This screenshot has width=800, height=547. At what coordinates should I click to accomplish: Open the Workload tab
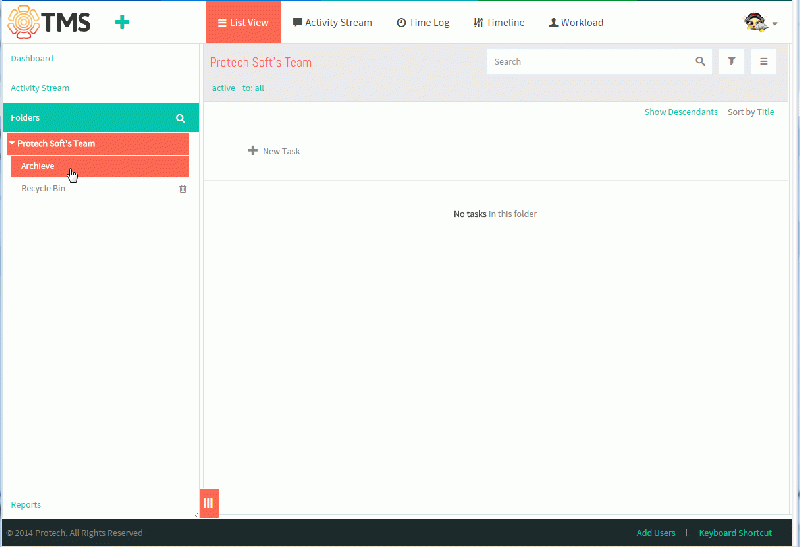(x=576, y=22)
